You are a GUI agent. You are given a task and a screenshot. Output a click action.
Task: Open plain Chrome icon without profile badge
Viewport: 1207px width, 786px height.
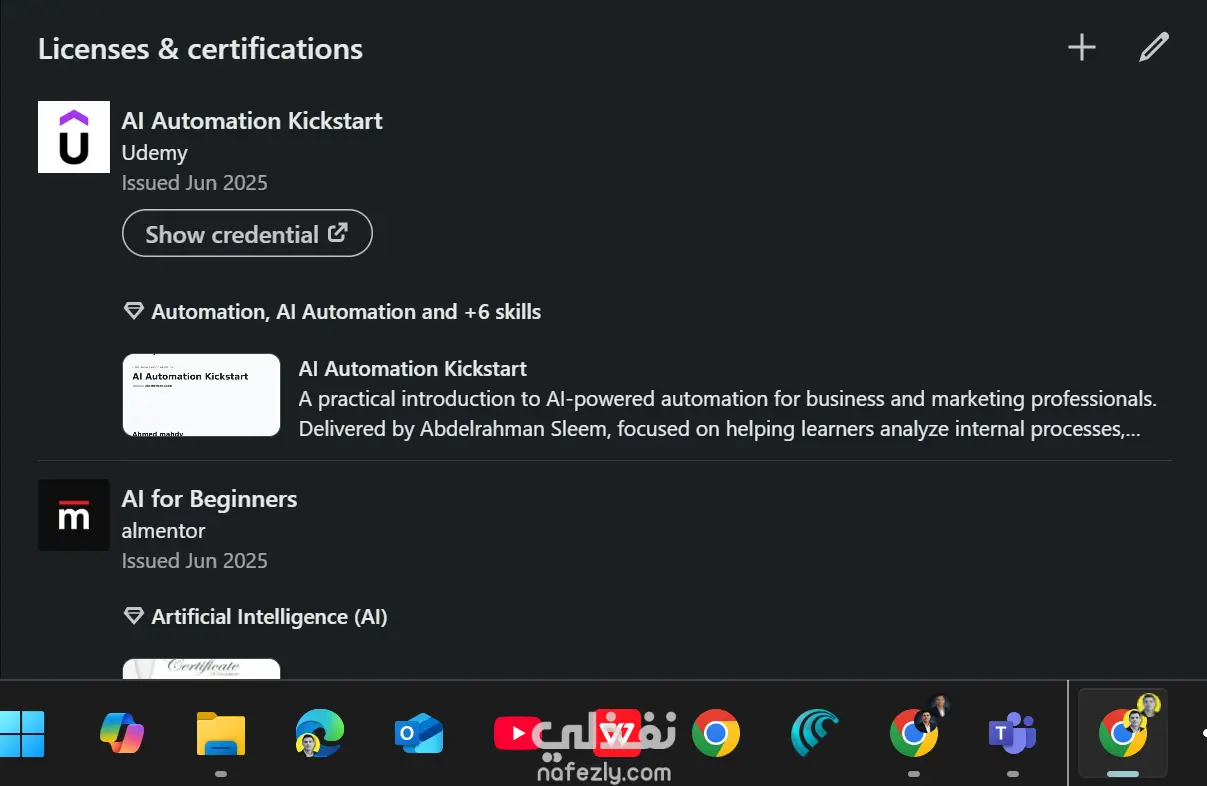coord(716,735)
